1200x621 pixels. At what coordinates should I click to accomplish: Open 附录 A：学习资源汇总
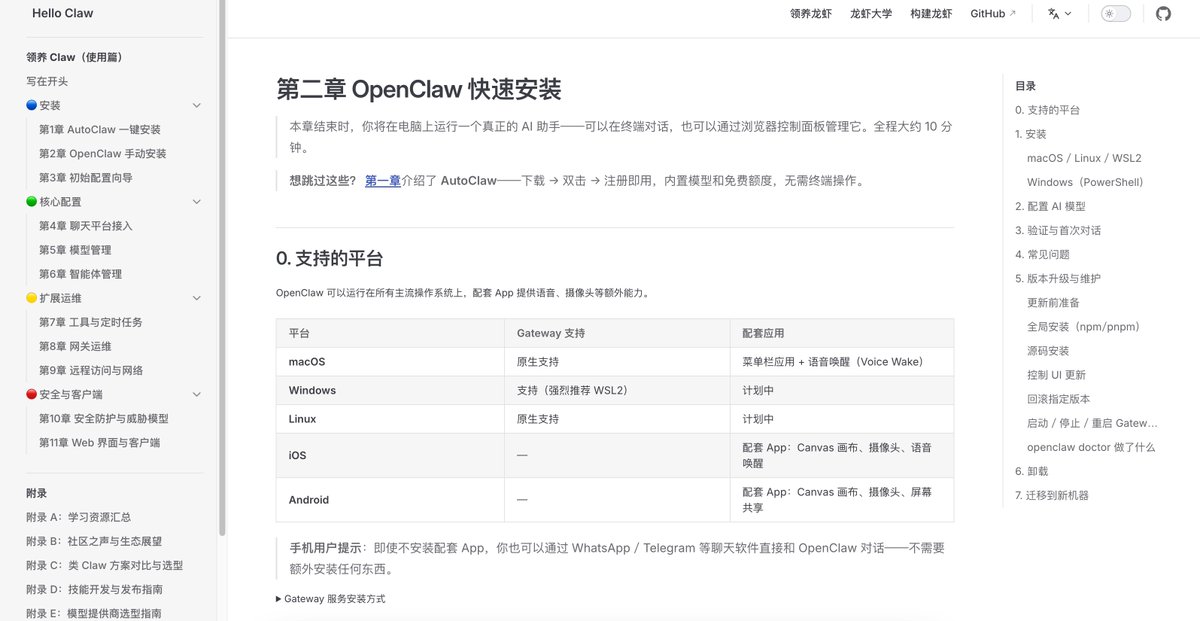[x=79, y=517]
